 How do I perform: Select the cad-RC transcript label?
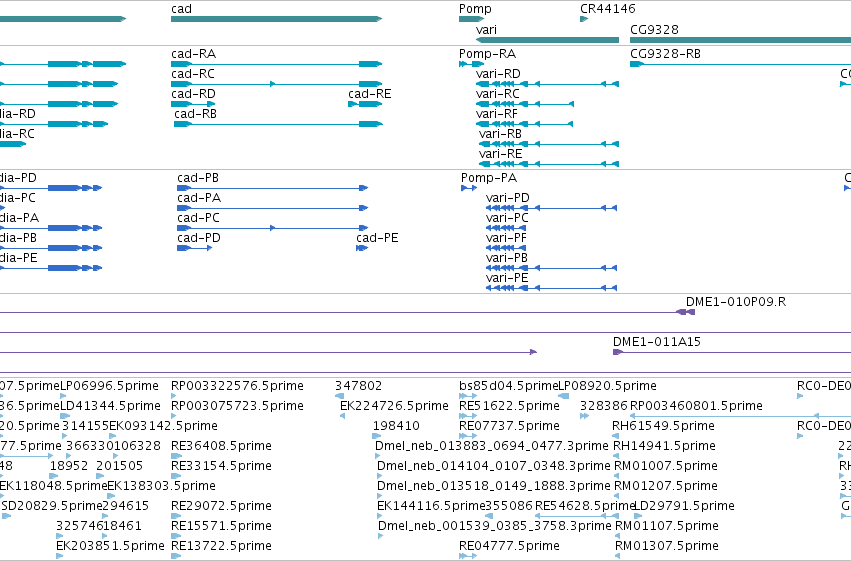[193, 74]
